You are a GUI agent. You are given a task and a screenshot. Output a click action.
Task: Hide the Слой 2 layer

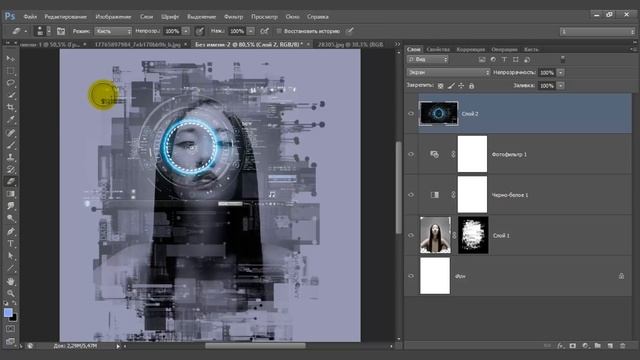point(411,114)
